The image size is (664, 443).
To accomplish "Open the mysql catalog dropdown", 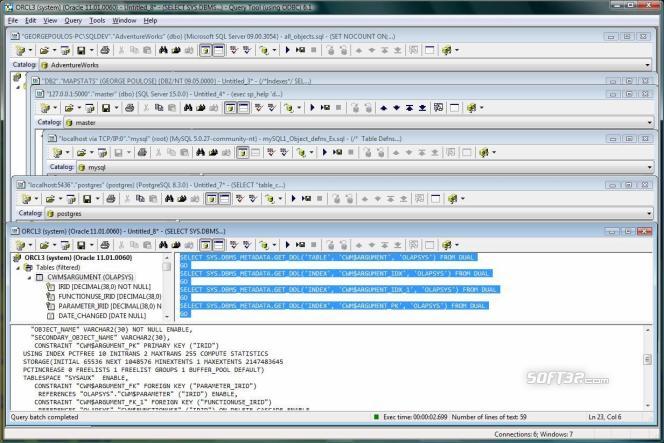I will pyautogui.click(x=650, y=167).
